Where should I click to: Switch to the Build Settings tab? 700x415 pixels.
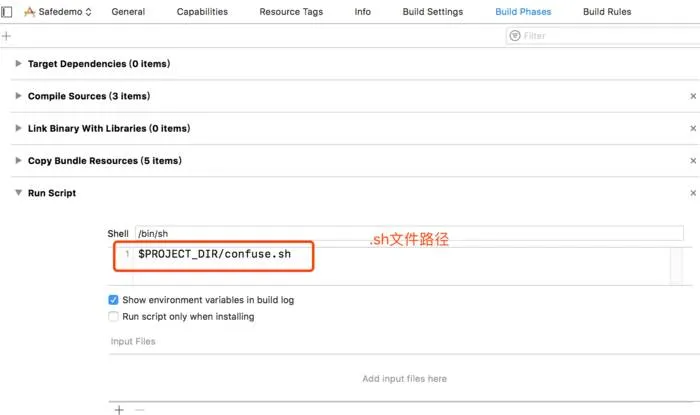[433, 12]
